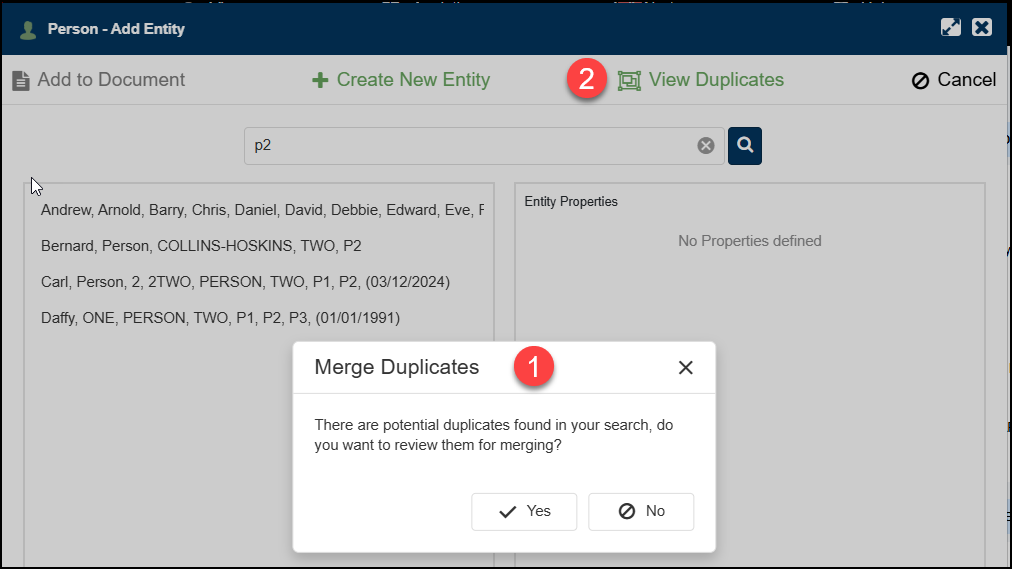Select the Daffy, ONE, PERSON result row
The width and height of the screenshot is (1012, 569).
(x=220, y=318)
